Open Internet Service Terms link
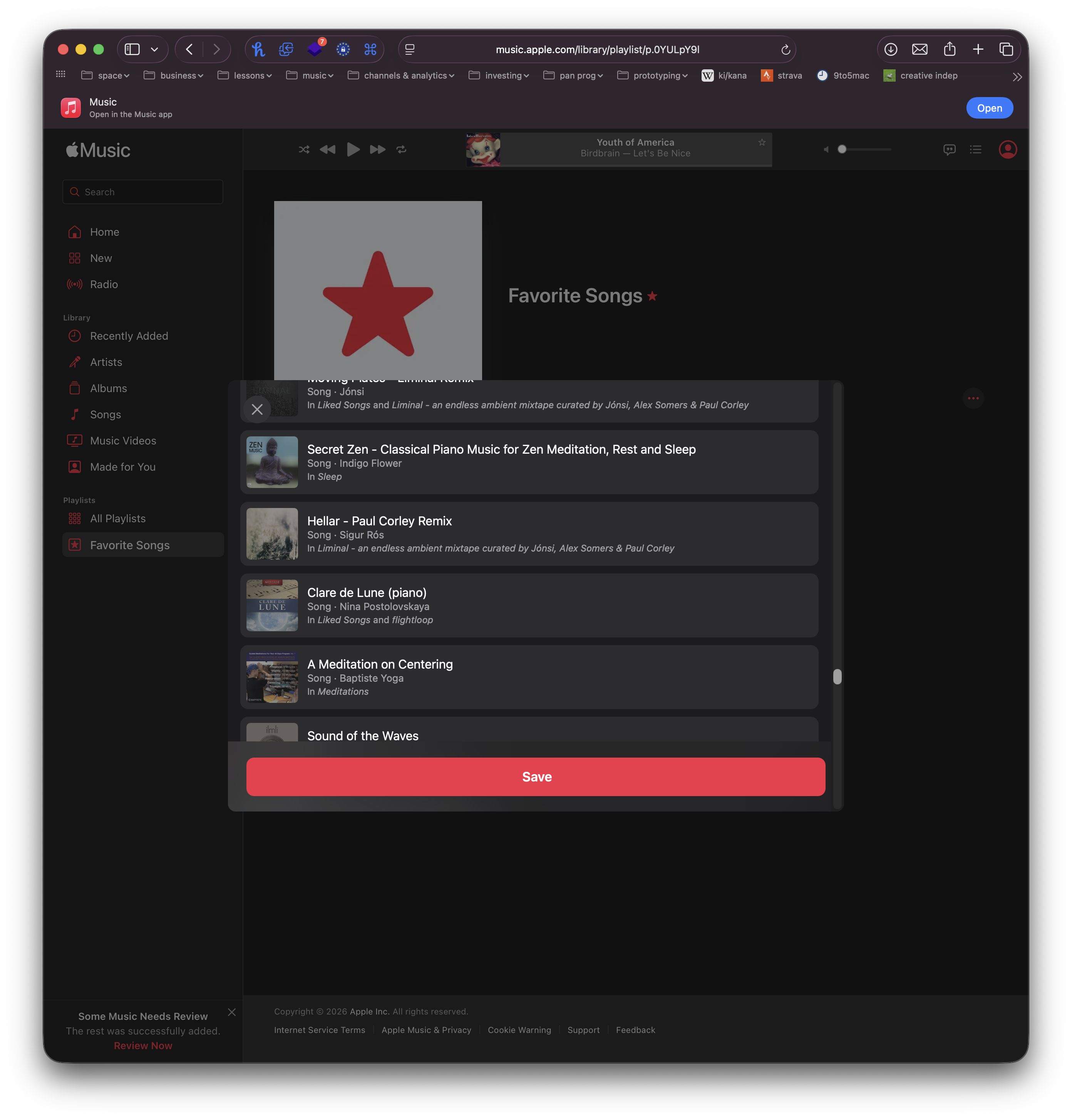The width and height of the screenshot is (1072, 1120). 320,1030
